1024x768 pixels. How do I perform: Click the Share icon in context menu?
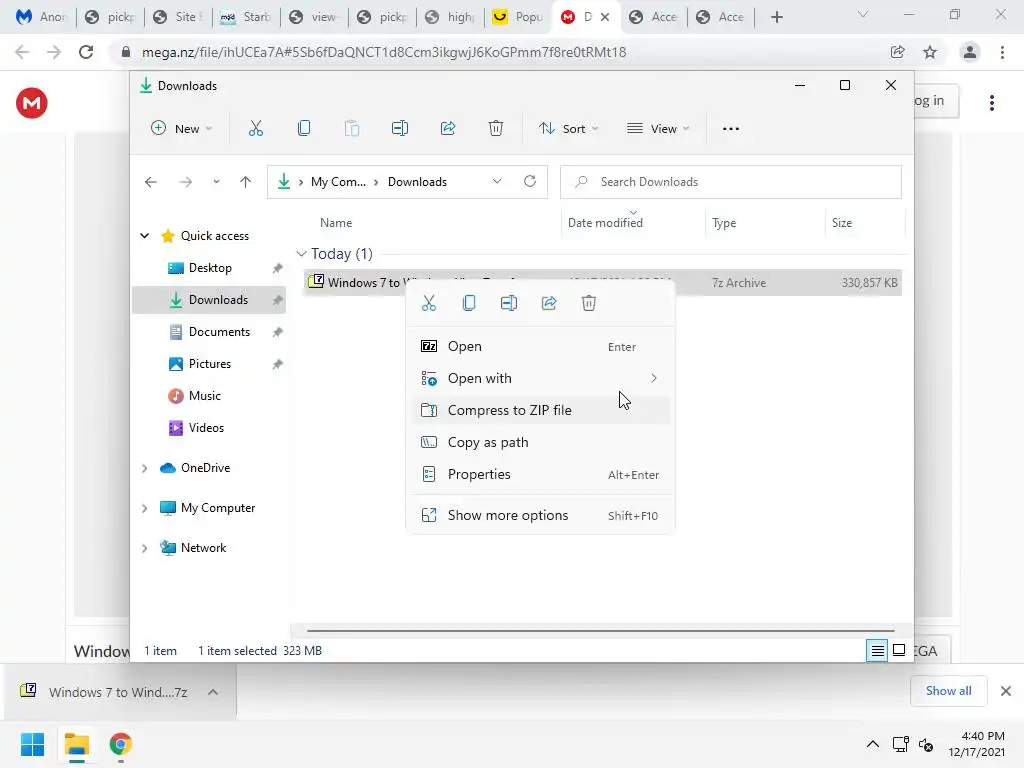pos(549,303)
